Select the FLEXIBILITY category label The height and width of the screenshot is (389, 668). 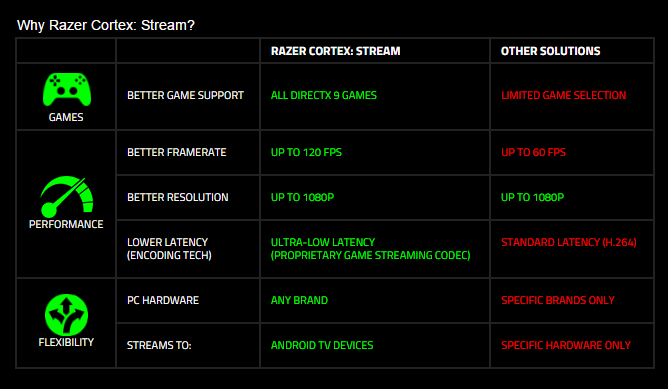pyautogui.click(x=66, y=342)
